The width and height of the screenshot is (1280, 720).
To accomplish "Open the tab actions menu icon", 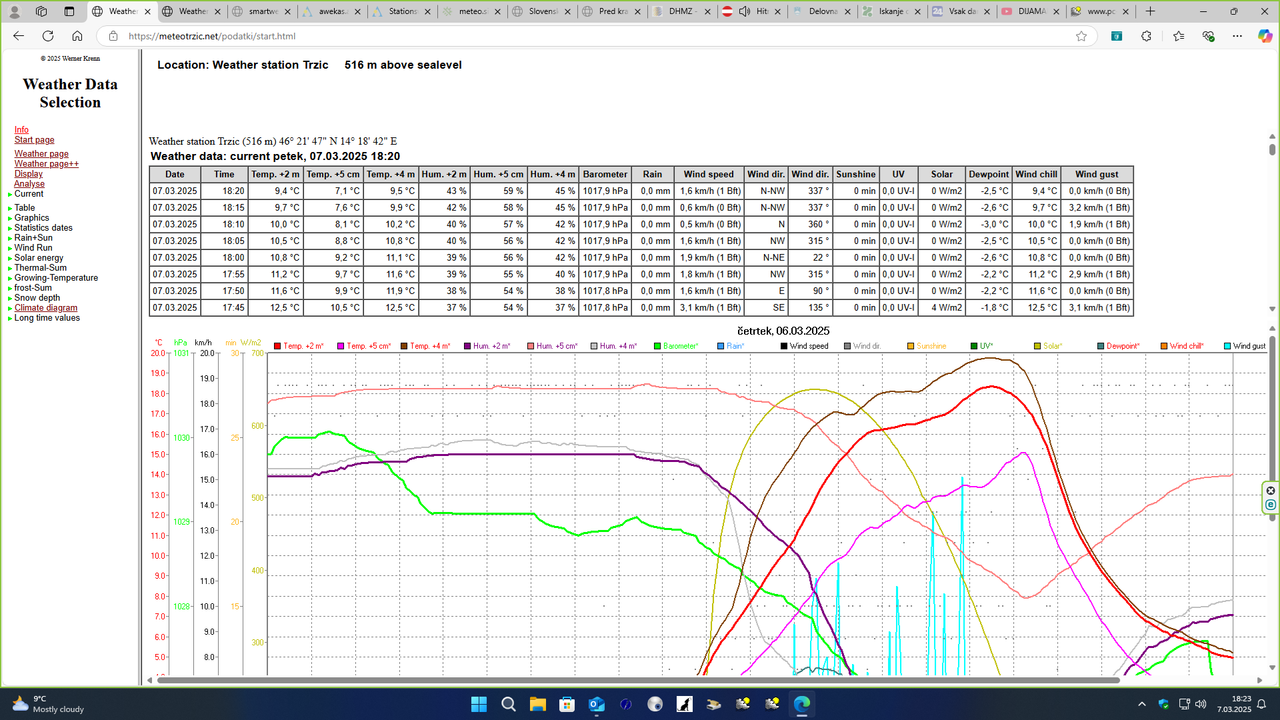I will (68, 11).
